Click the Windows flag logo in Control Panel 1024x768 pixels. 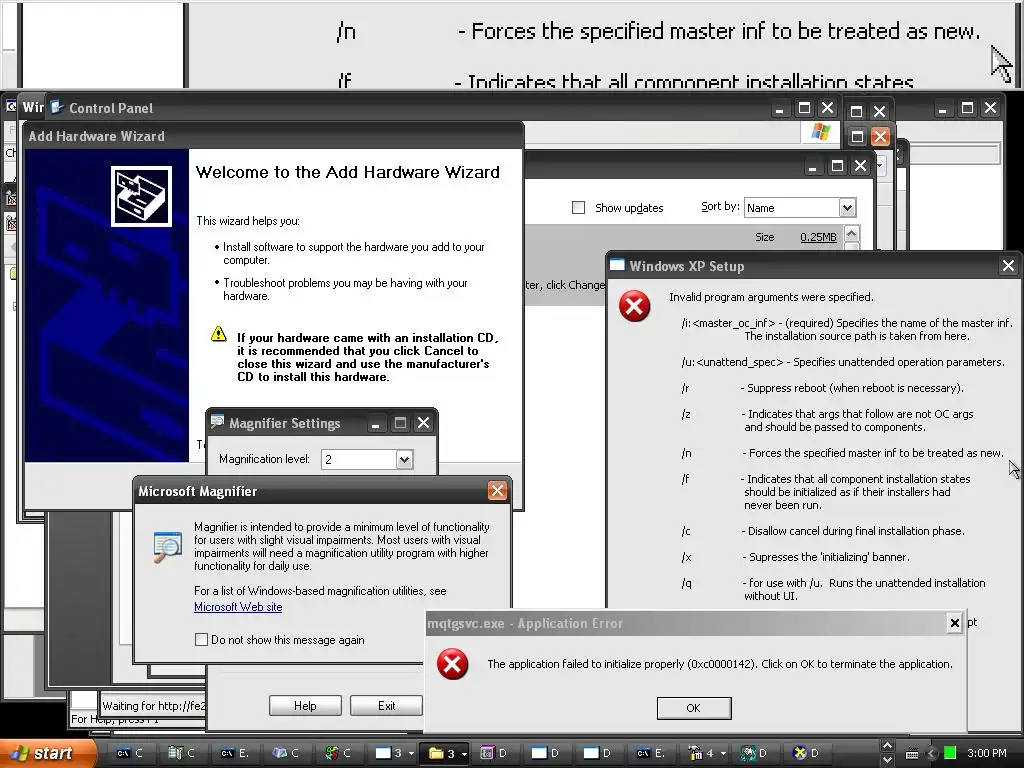[x=820, y=133]
